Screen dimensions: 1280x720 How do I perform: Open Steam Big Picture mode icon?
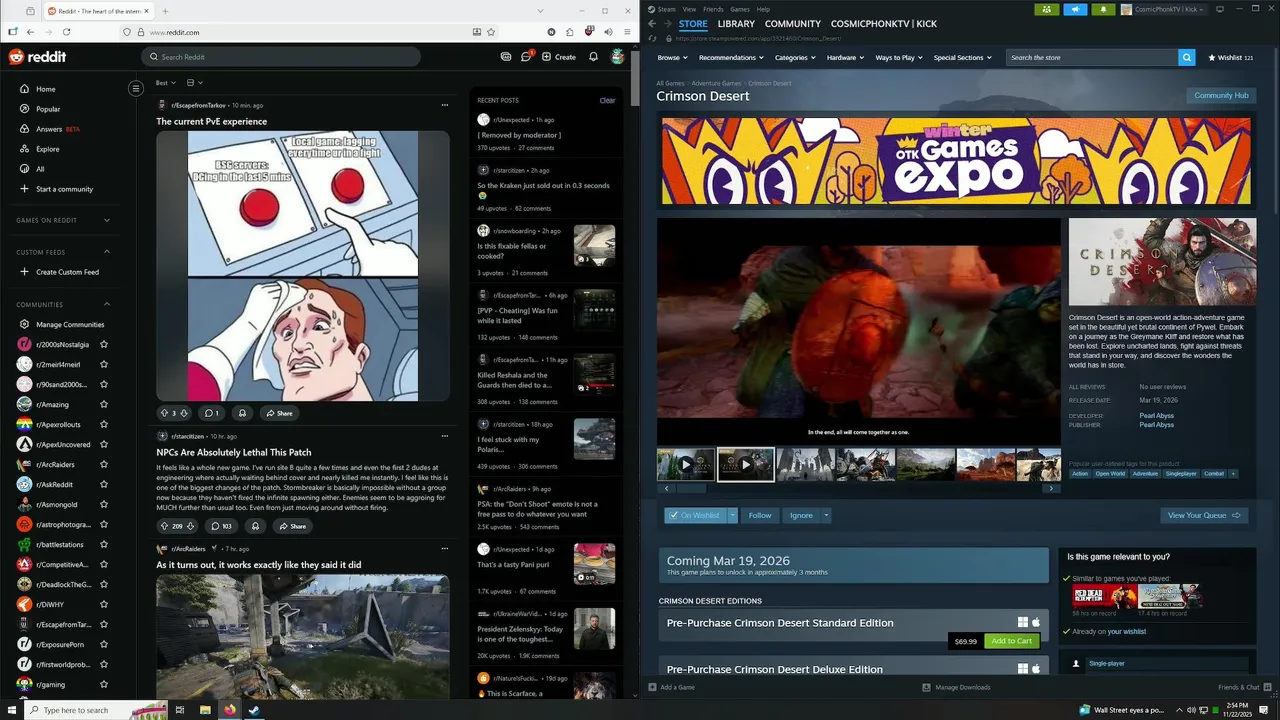[1220, 9]
